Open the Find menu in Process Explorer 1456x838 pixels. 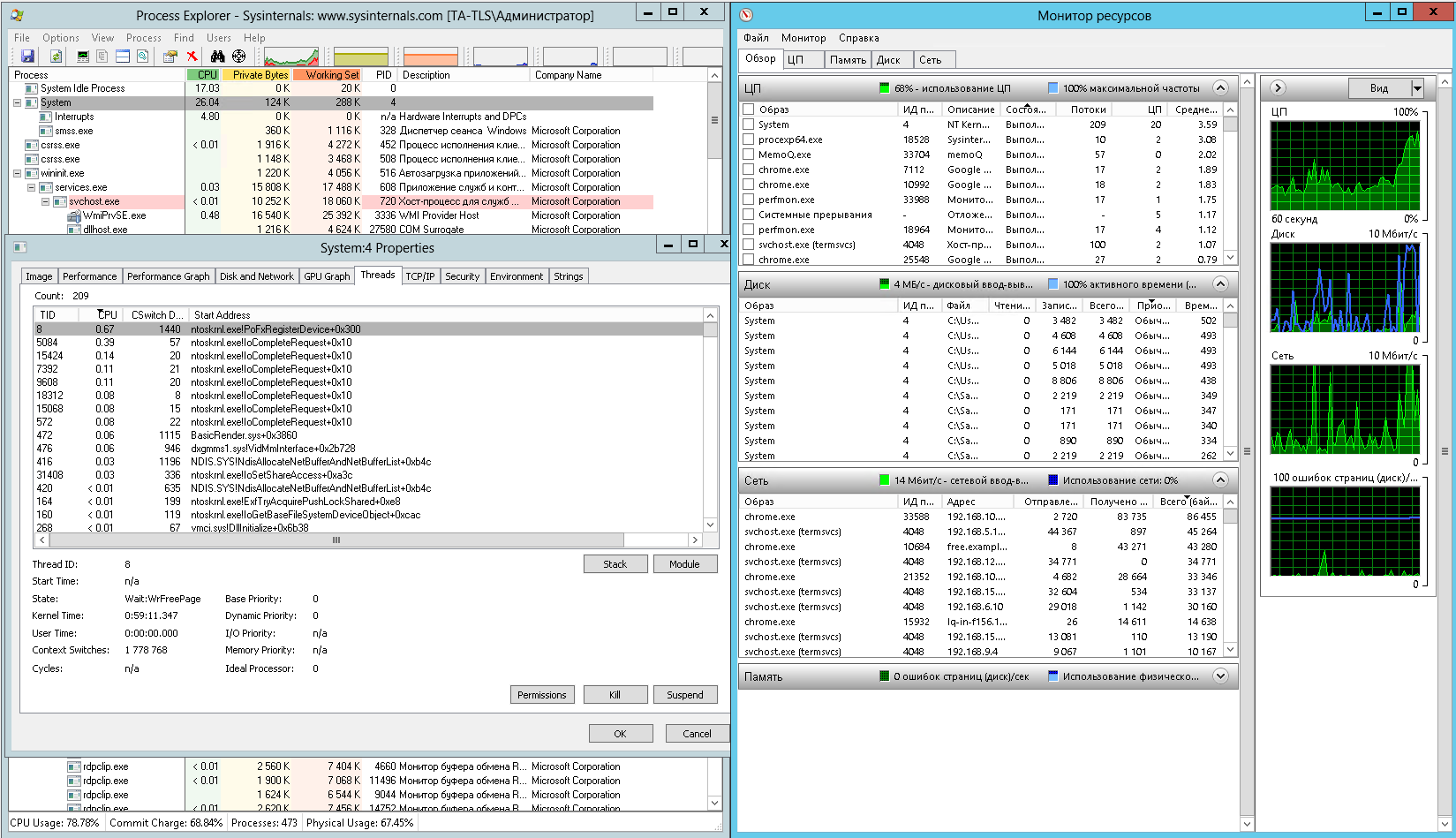184,38
